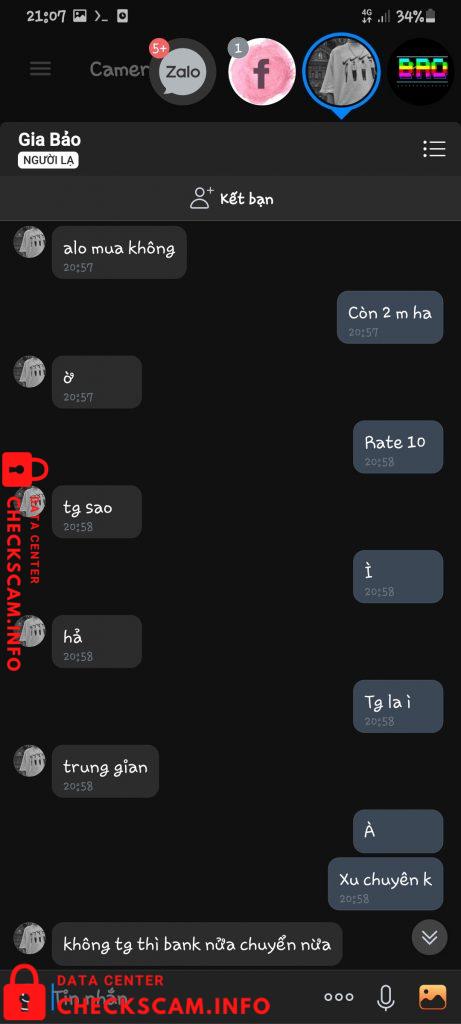Tap the avatar beside 'alo mua không'

(29, 242)
